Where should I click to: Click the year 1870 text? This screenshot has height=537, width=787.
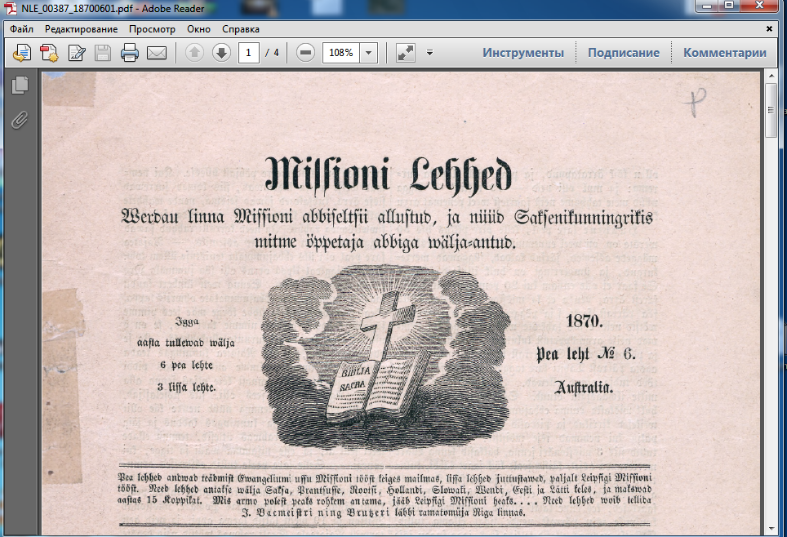tap(584, 321)
